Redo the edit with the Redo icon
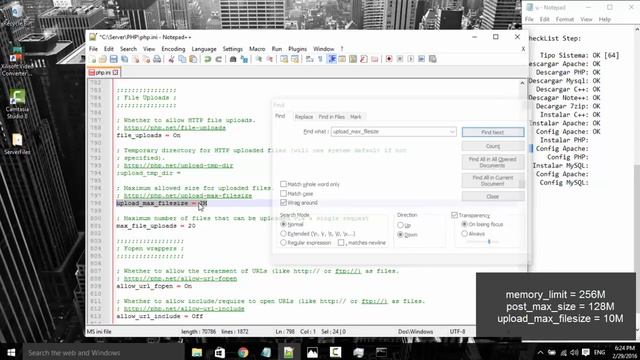The image size is (640, 360). click(x=218, y=60)
